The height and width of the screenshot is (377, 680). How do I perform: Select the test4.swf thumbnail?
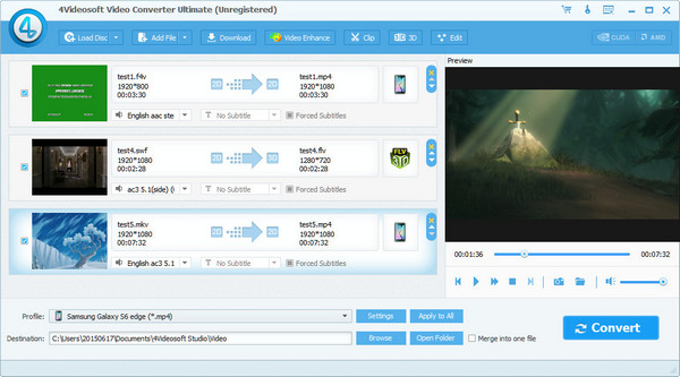[69, 167]
